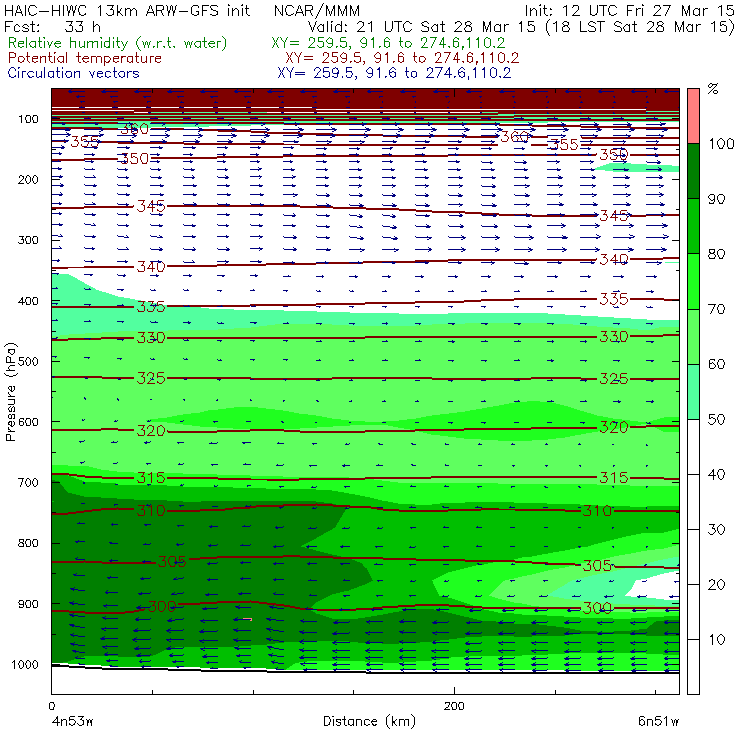The image size is (740, 740).
Task: Click the green 'Relative humidity (w.r.t. water)' label
Action: [x=118, y=43]
